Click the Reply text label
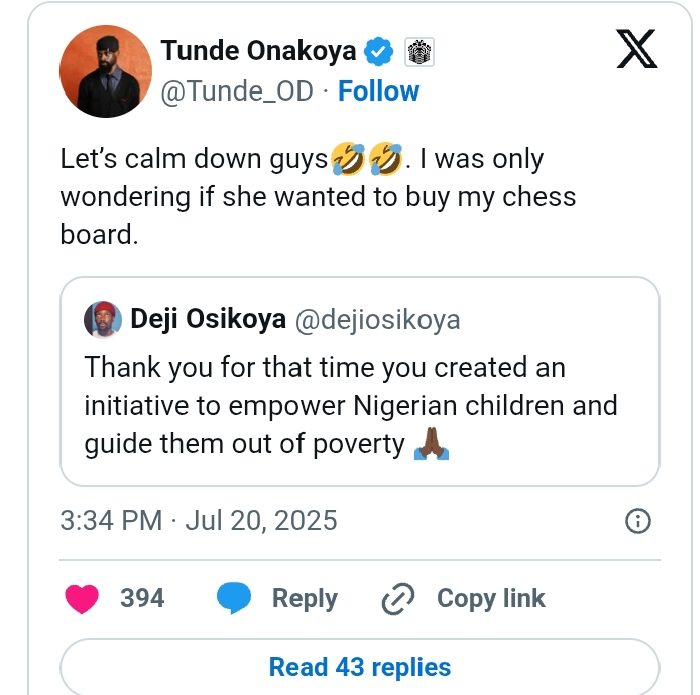This screenshot has width=700, height=695. click(304, 599)
